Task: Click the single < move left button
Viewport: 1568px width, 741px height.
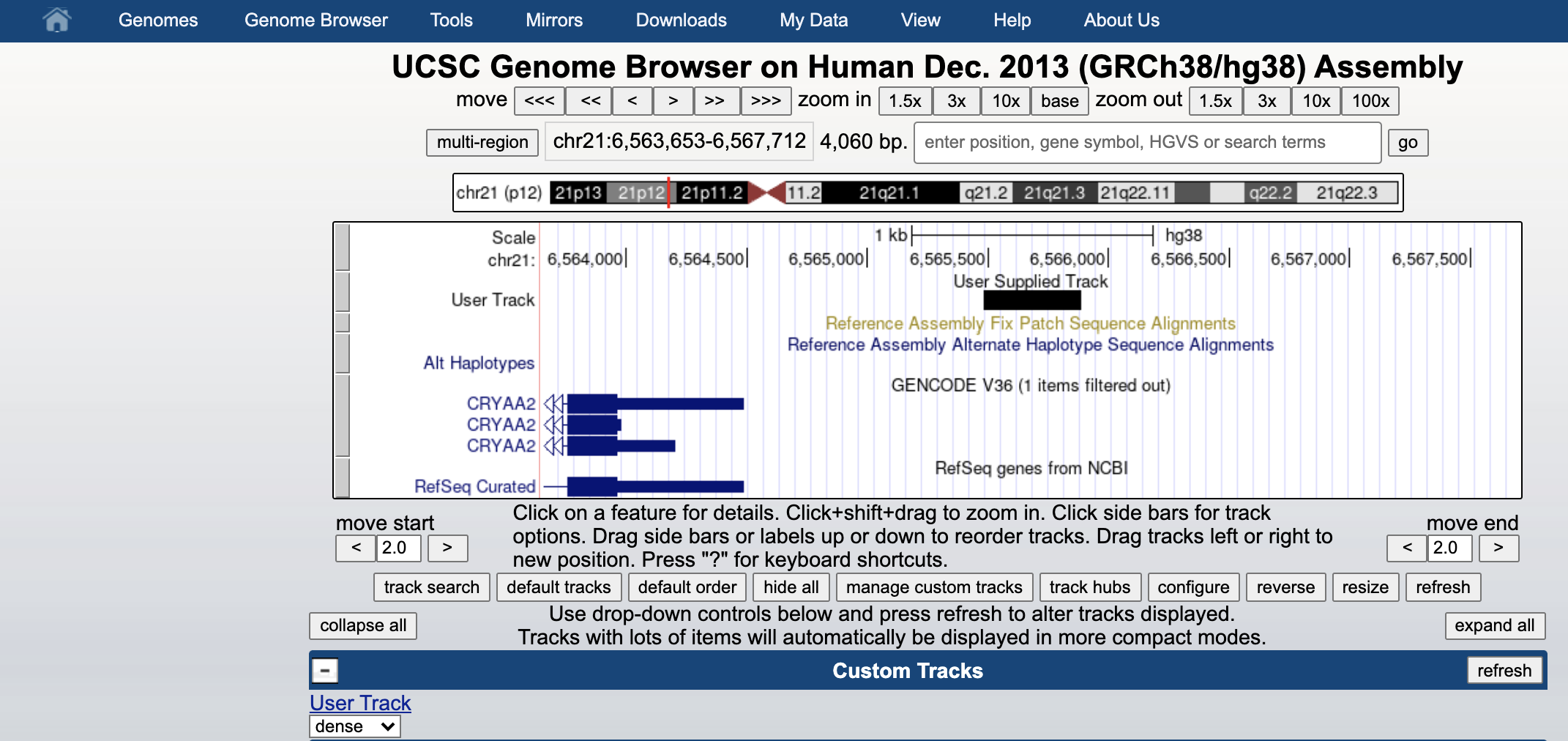Action: (x=632, y=101)
